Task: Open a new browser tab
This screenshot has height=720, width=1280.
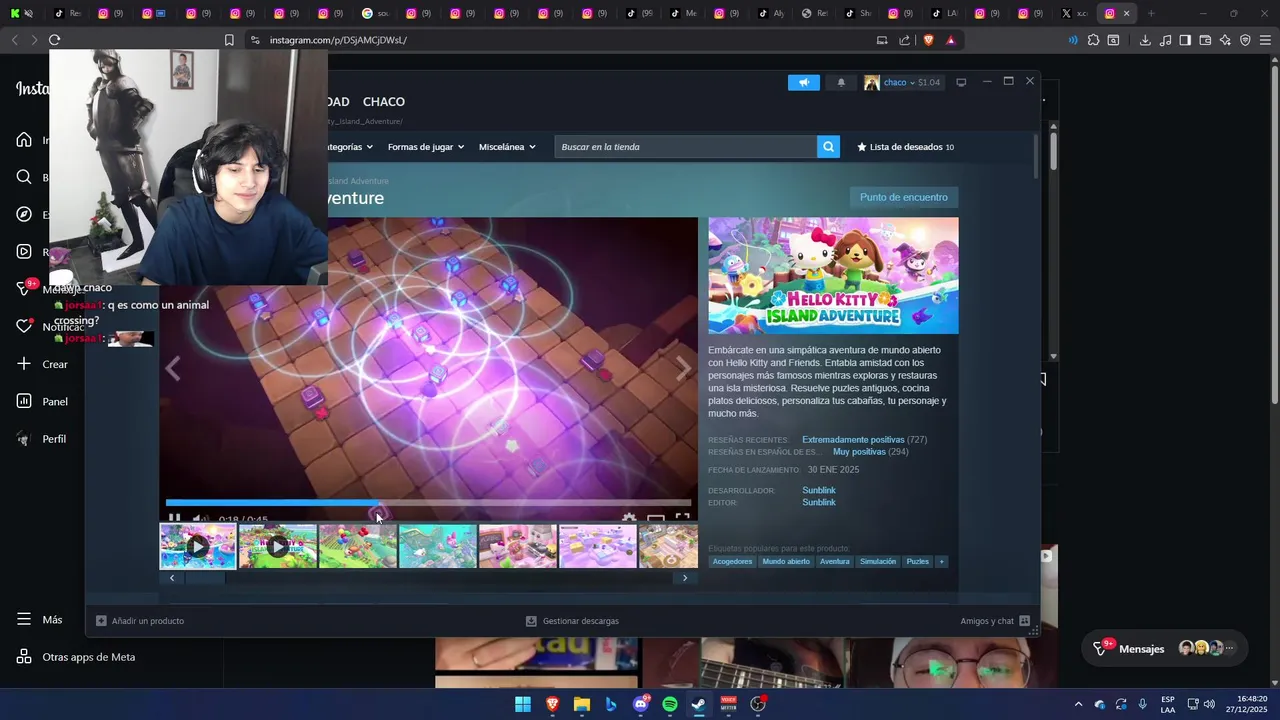Action: (1151, 13)
